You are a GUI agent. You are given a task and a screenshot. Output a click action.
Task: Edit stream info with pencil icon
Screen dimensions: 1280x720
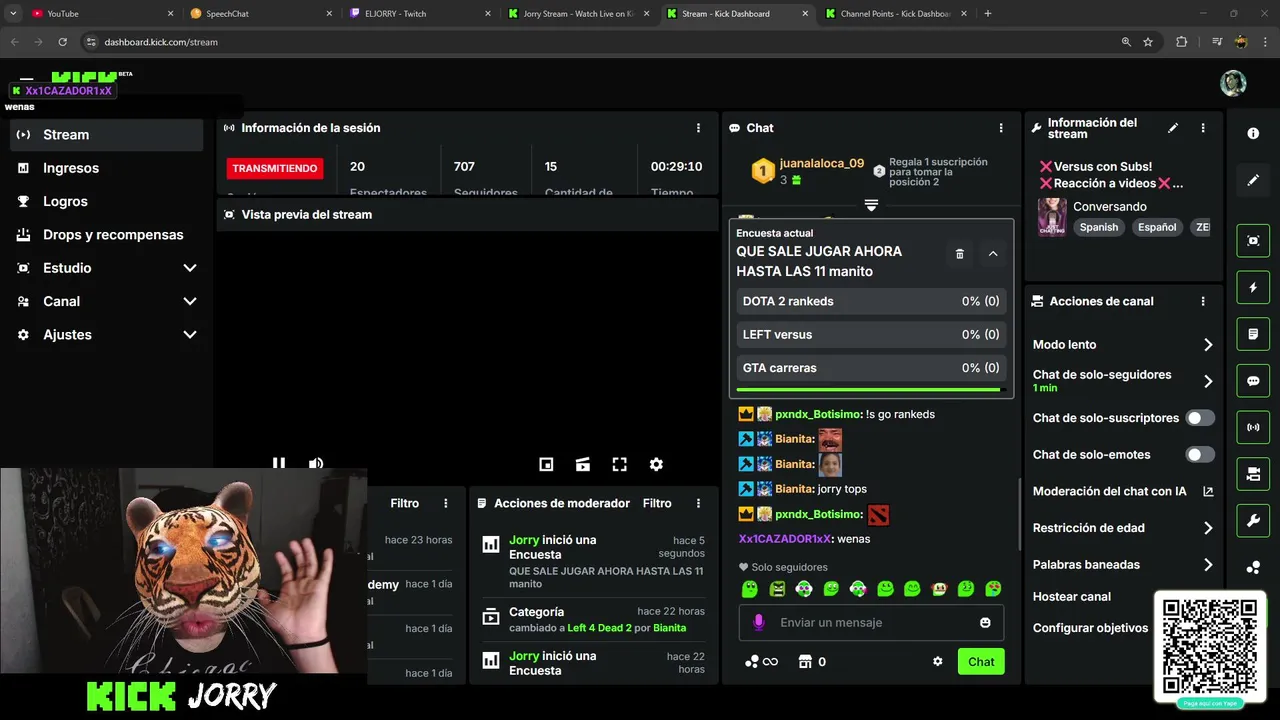pos(1173,128)
